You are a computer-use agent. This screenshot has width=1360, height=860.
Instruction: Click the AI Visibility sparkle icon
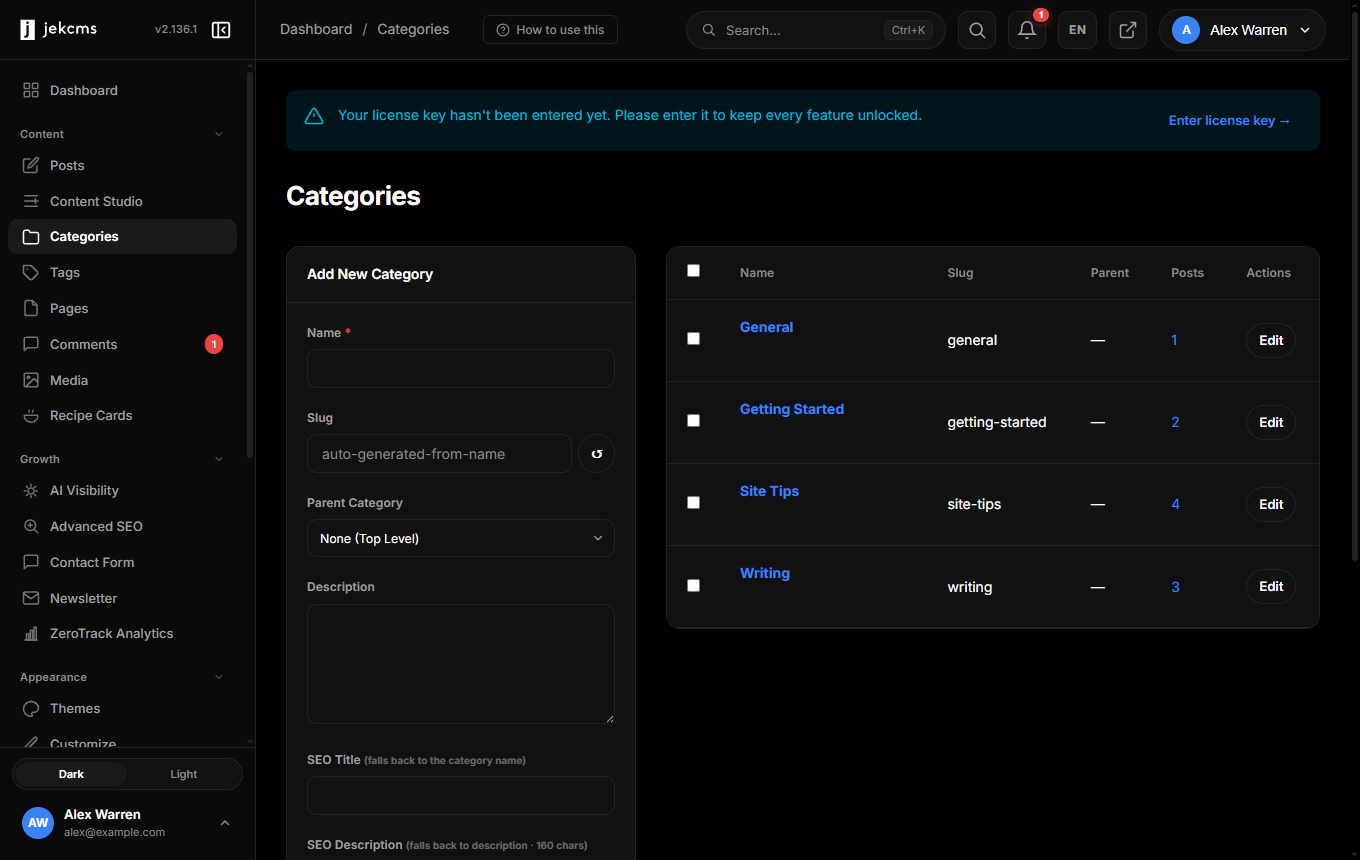31,490
